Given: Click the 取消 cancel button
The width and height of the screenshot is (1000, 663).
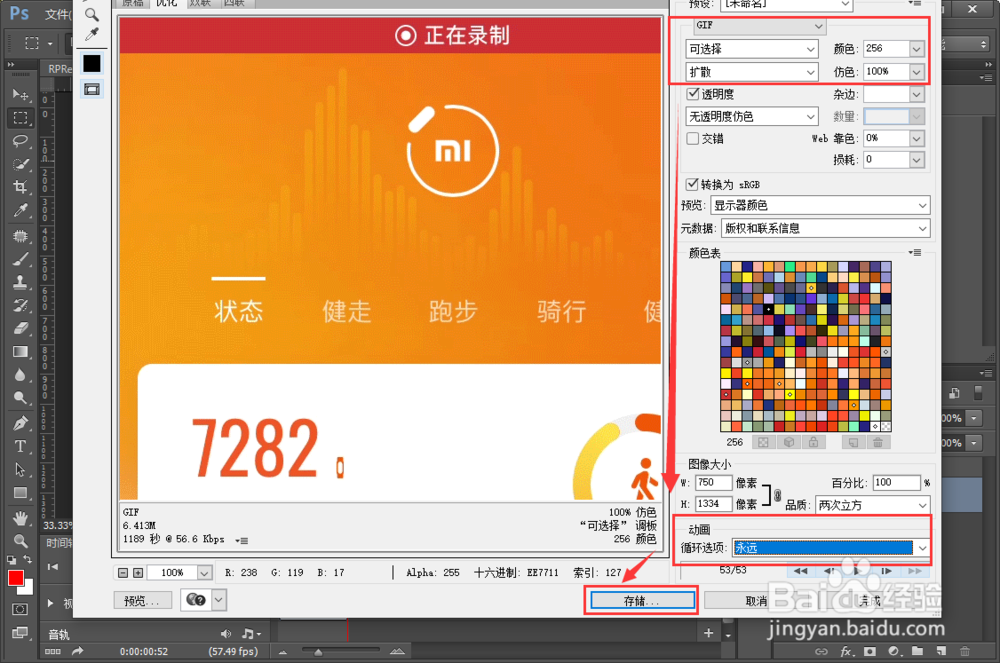Looking at the screenshot, I should coord(755,601).
